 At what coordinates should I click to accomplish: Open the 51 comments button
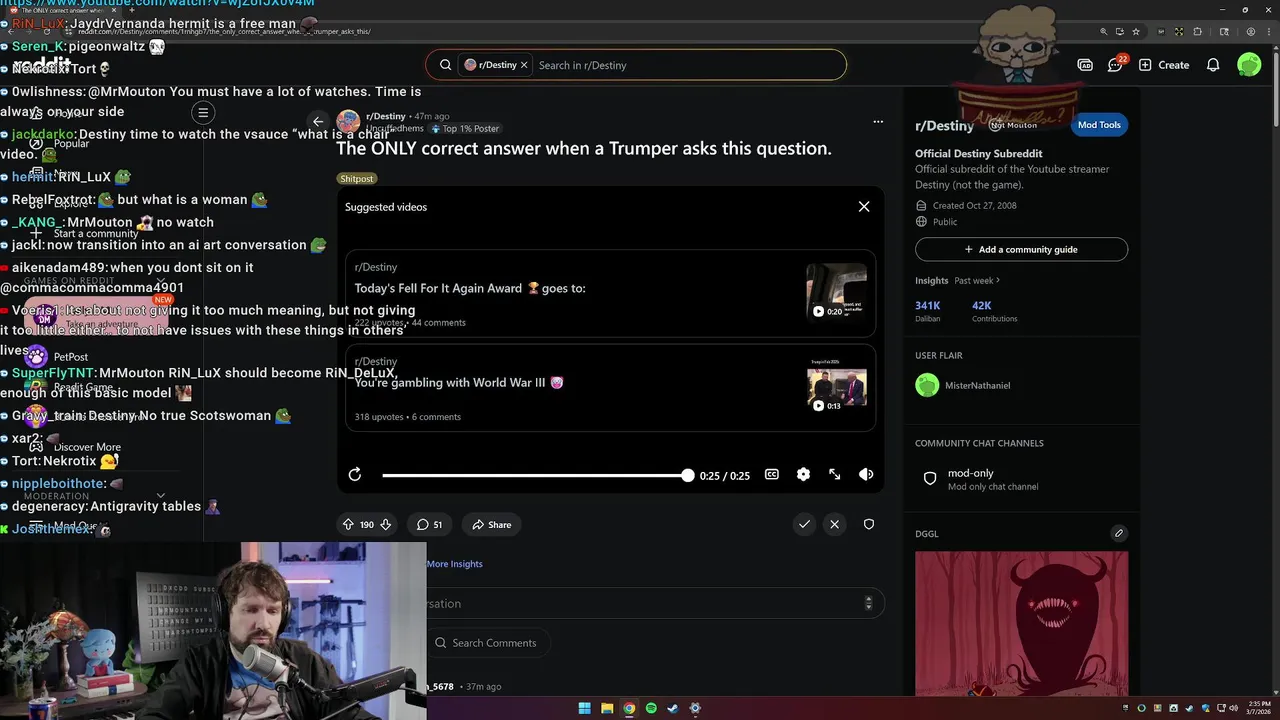pyautogui.click(x=430, y=525)
